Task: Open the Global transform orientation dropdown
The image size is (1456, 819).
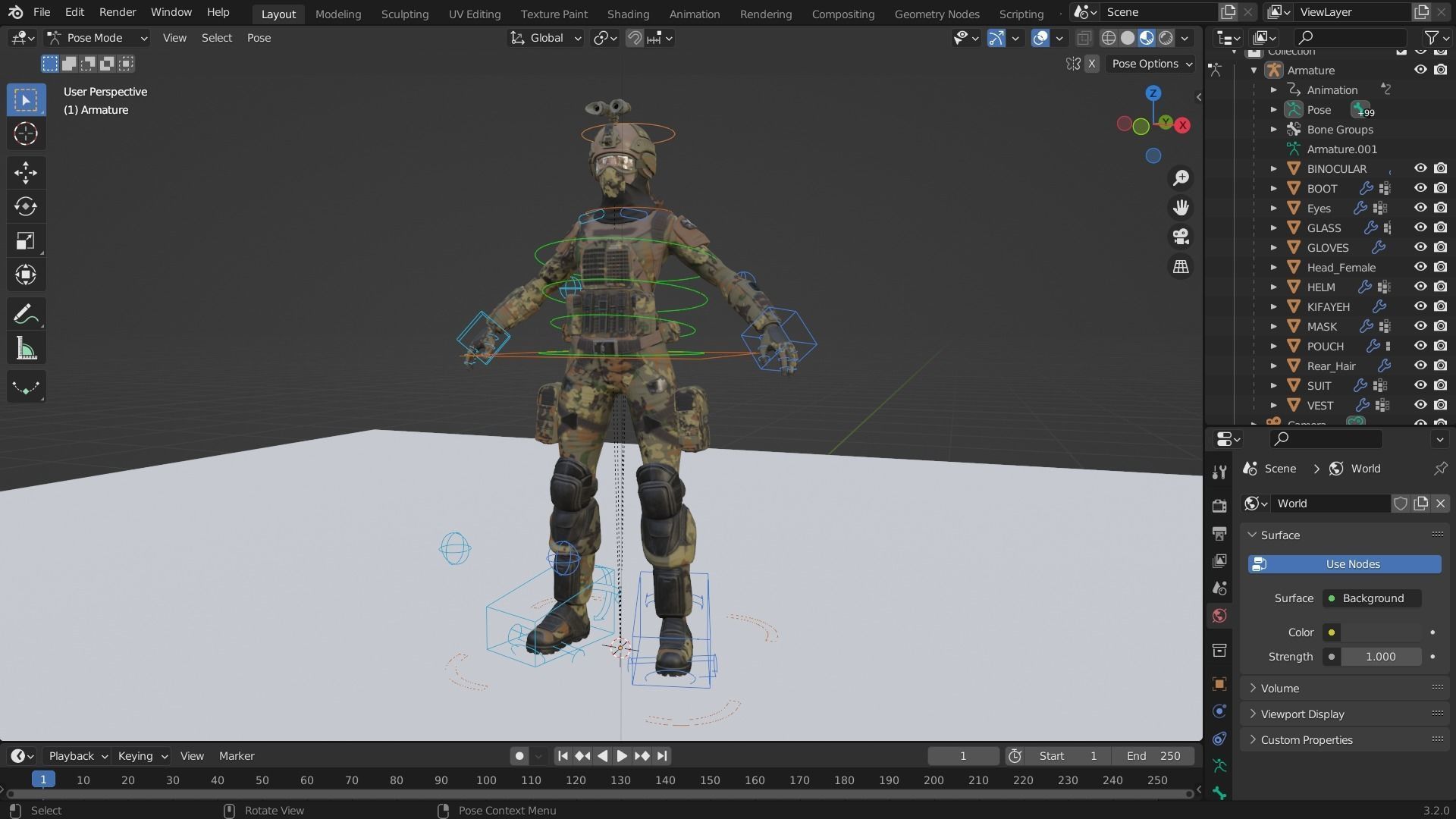Action: point(545,38)
